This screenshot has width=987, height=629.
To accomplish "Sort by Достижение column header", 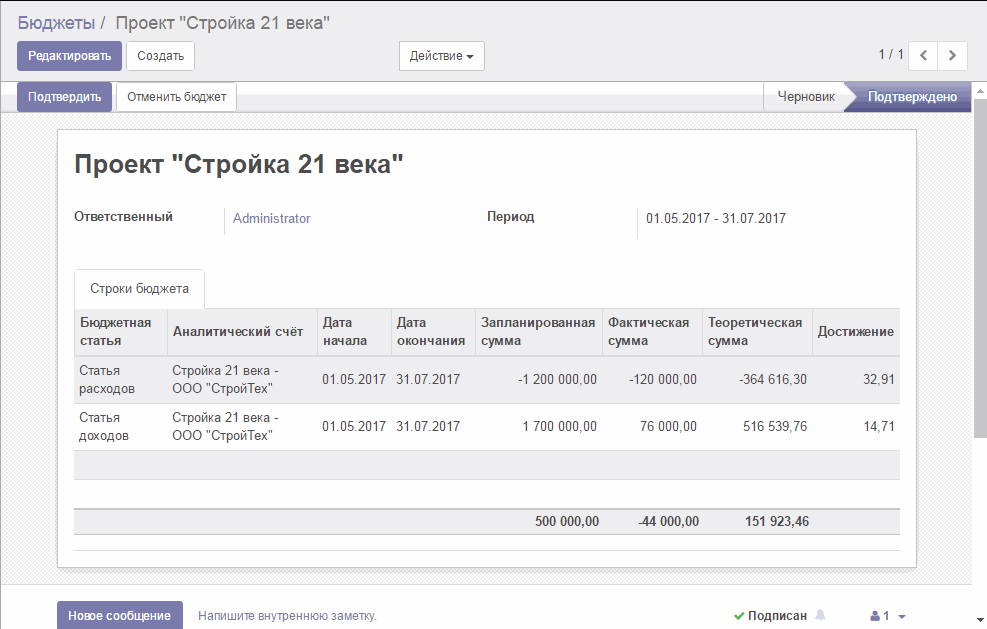I will tap(855, 332).
